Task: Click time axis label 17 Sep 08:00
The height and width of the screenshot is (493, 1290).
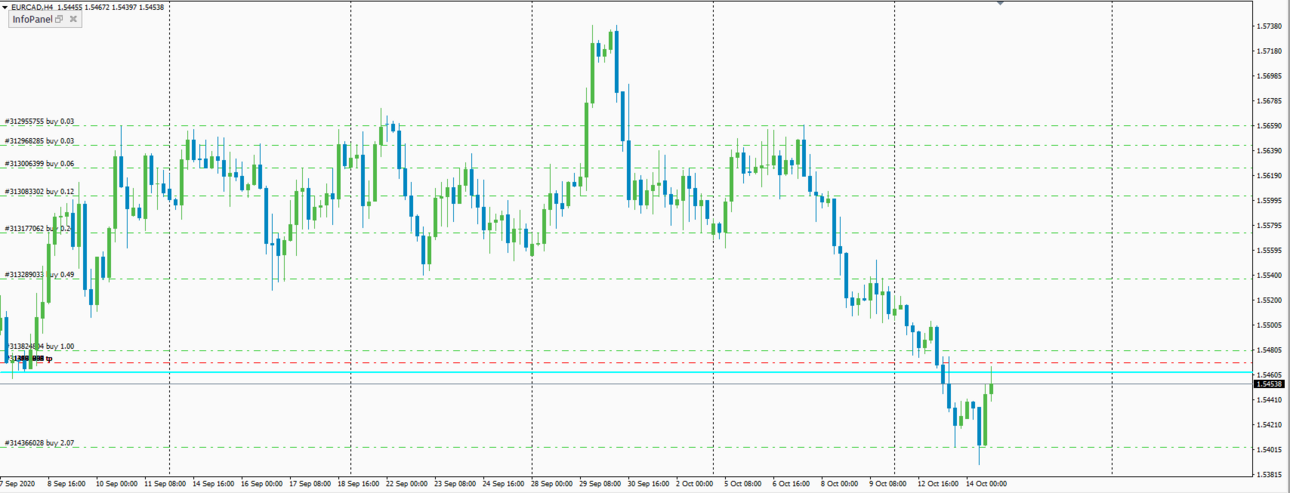Action: (311, 484)
